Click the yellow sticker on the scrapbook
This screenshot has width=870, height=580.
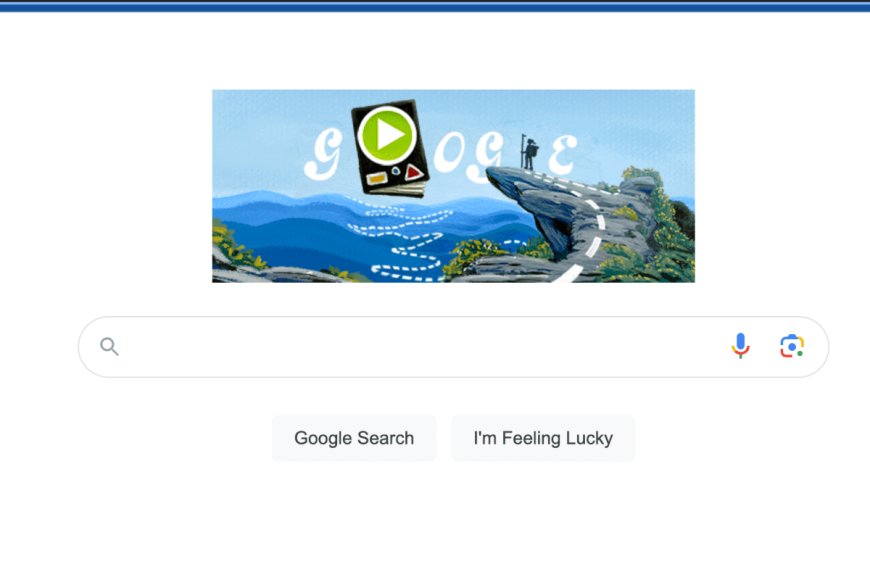pos(377,178)
